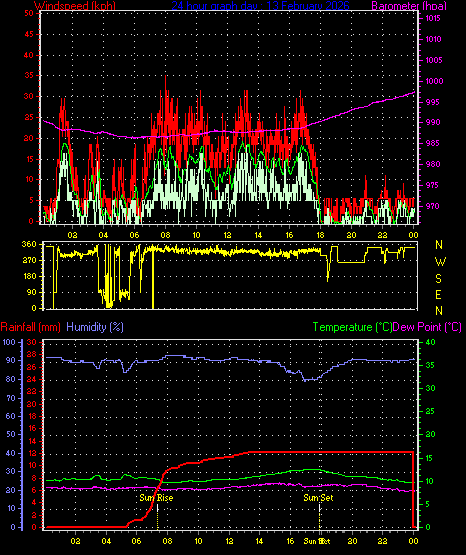This screenshot has width=466, height=555.
Task: Click the 45 value on the windspeed axis
Action: (x=29, y=34)
